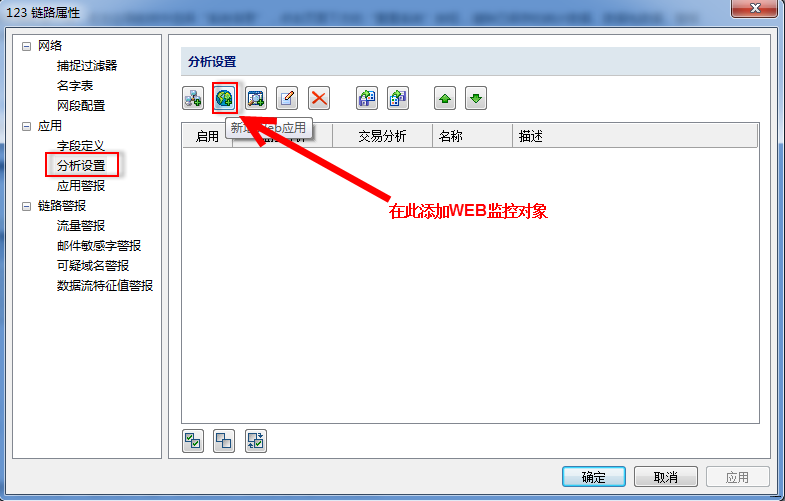Click the new signature application icon
Screen dimensions: 785x501
256,98
